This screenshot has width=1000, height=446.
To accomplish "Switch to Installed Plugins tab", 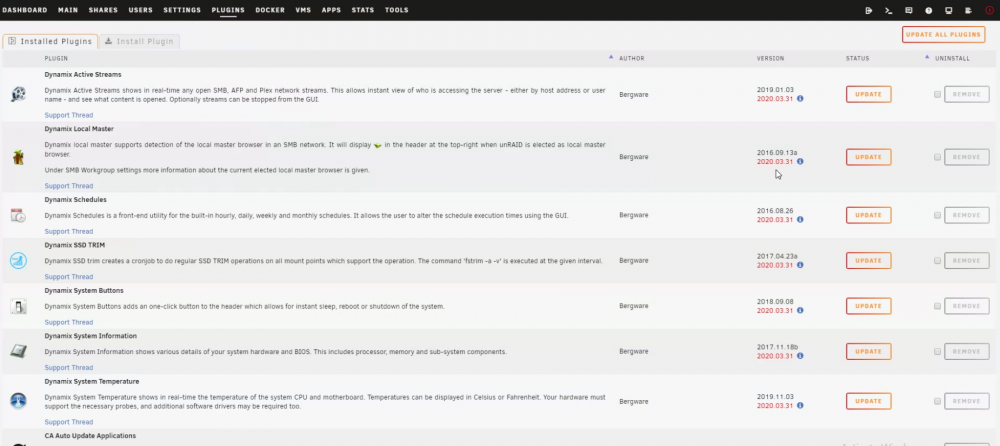I will pyautogui.click(x=50, y=41).
